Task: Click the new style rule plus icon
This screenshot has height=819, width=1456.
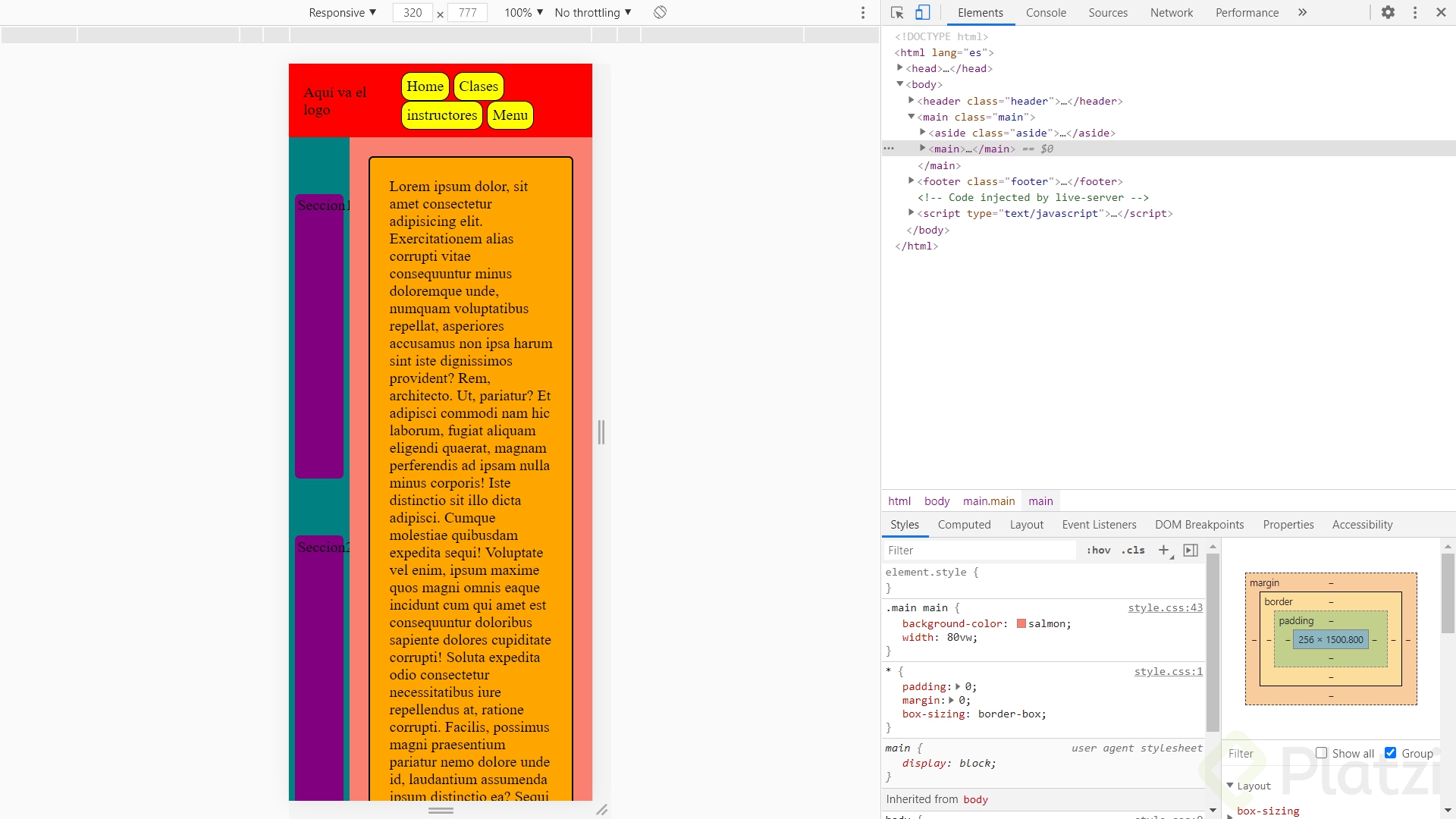Action: click(x=1164, y=551)
